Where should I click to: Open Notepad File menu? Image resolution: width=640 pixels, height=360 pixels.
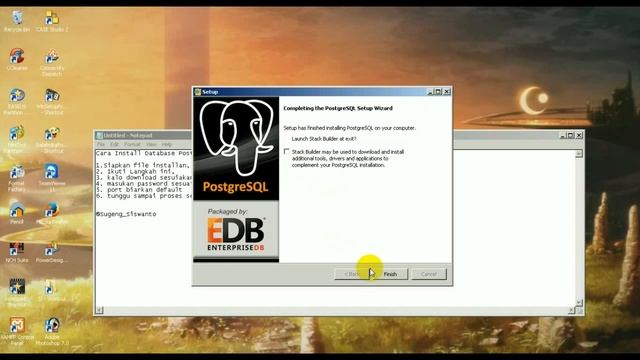pos(101,144)
